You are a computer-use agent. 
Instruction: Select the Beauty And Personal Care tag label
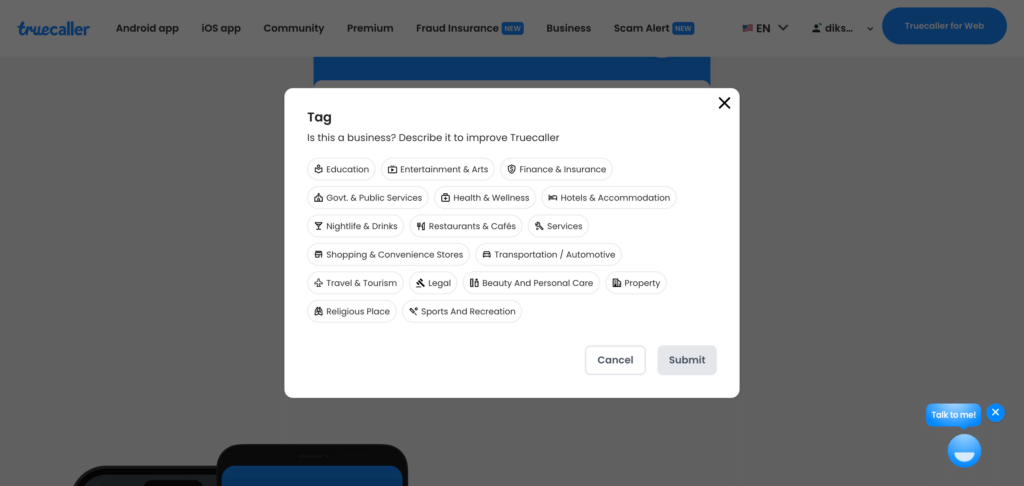click(x=537, y=283)
